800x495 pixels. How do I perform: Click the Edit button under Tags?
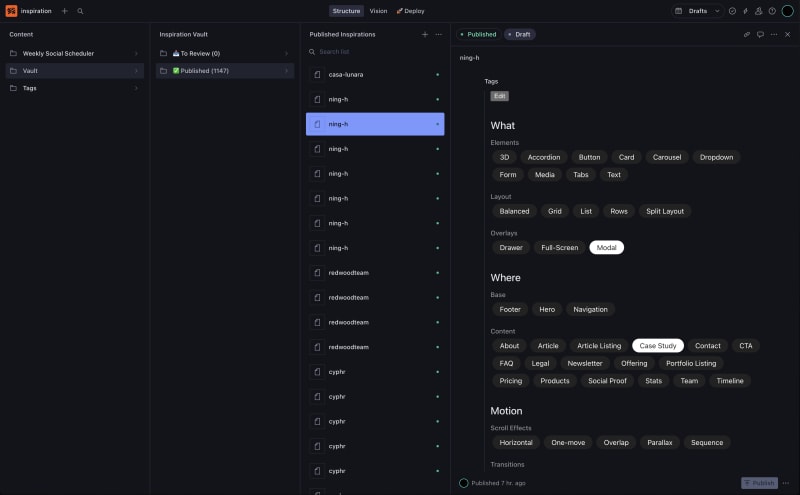coord(499,96)
